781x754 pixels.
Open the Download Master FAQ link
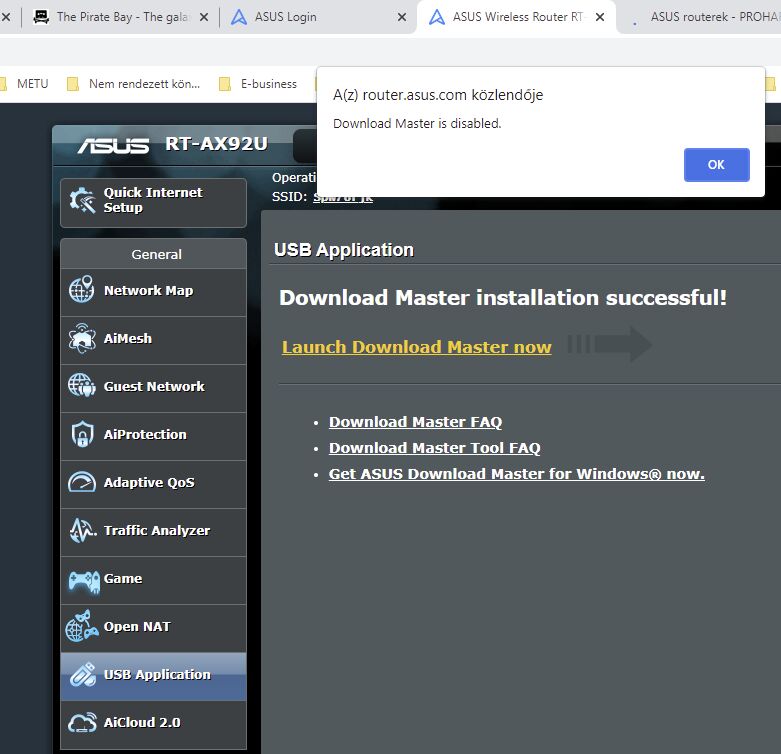[415, 422]
